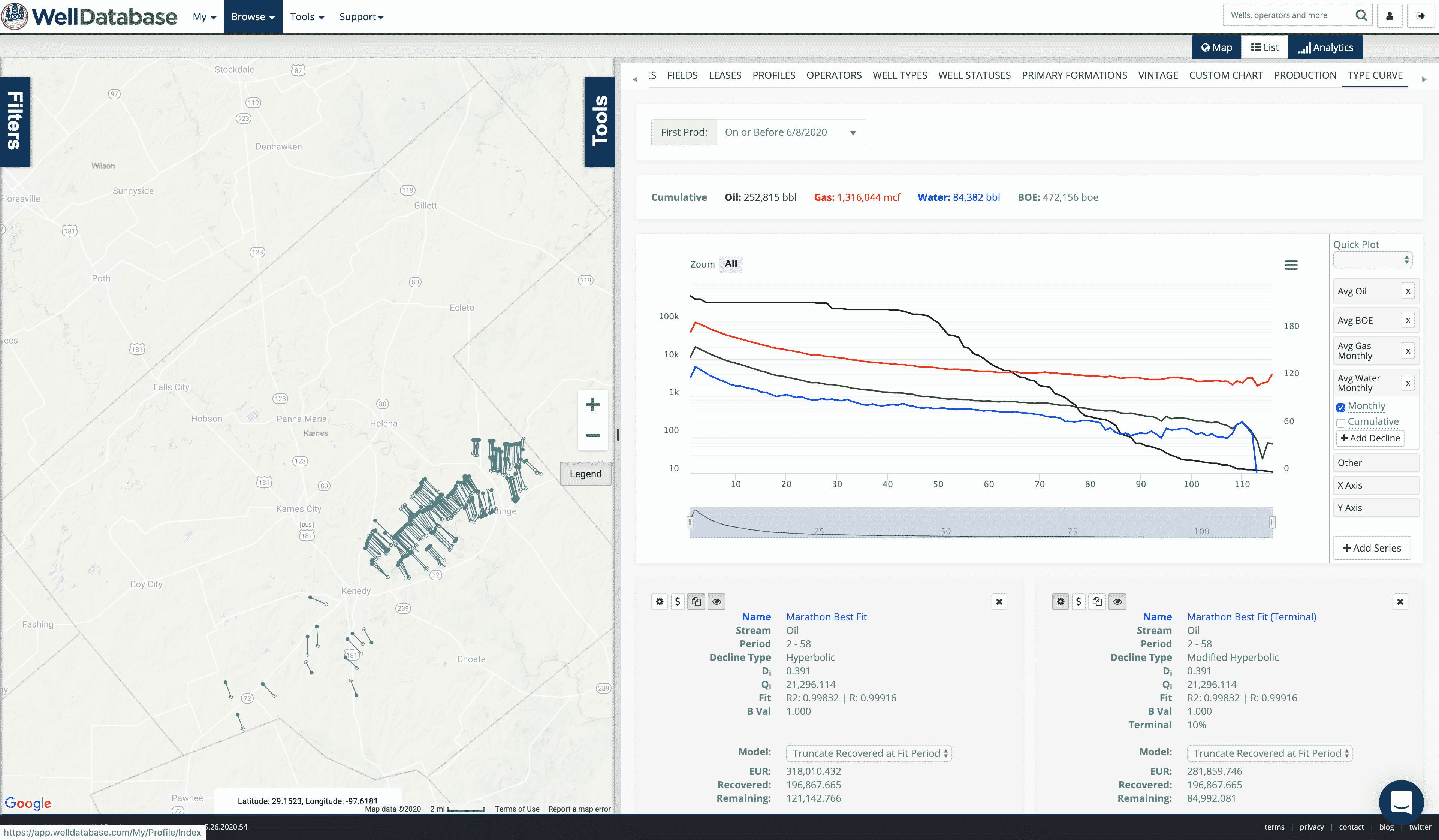This screenshot has height=840, width=1439.
Task: Open the Quick Plot dropdown
Action: [x=1372, y=260]
